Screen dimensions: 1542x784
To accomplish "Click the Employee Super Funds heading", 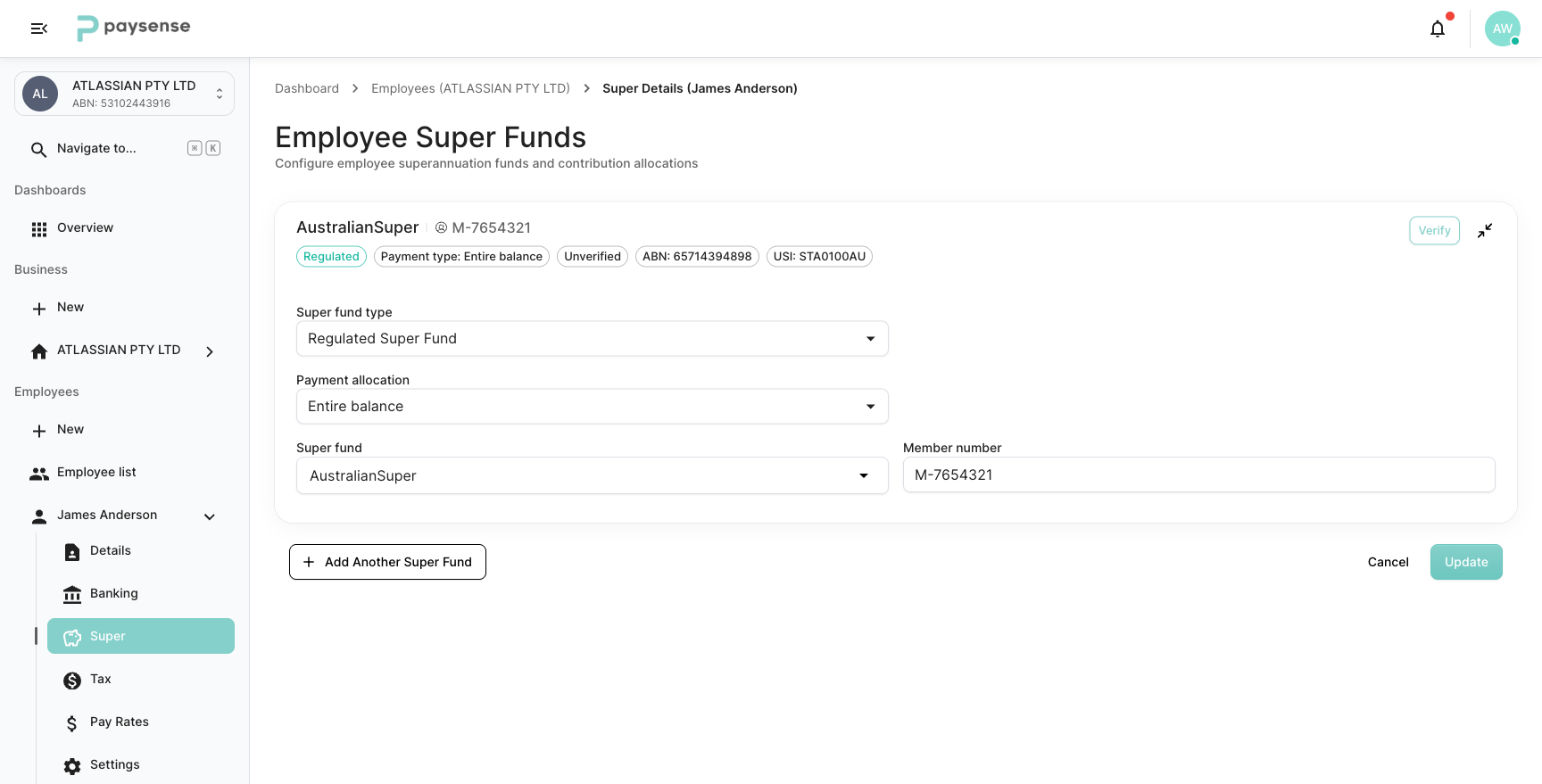I will click(430, 137).
